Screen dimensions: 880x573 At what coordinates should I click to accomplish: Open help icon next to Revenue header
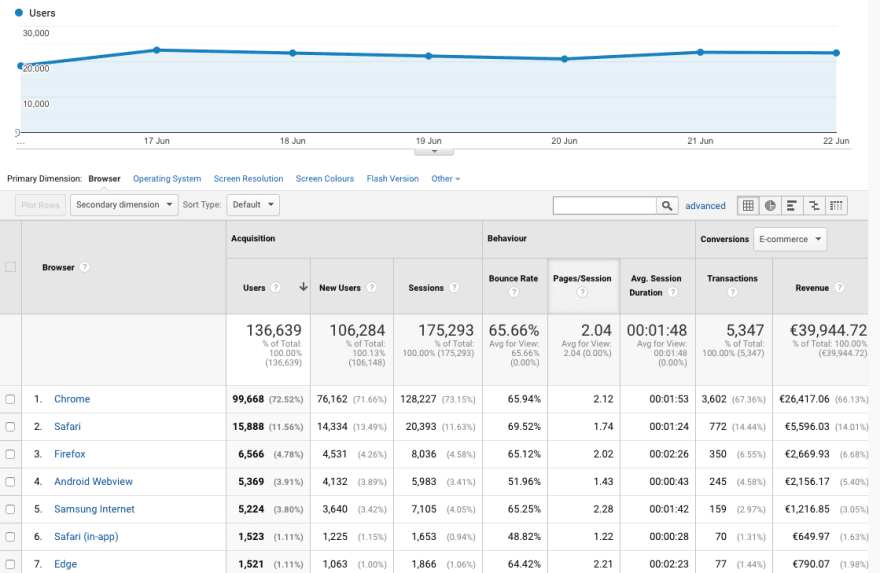point(839,287)
